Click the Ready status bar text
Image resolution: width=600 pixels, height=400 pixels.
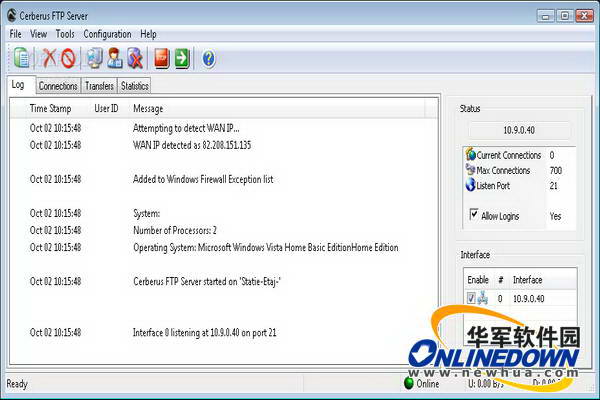click(x=17, y=384)
